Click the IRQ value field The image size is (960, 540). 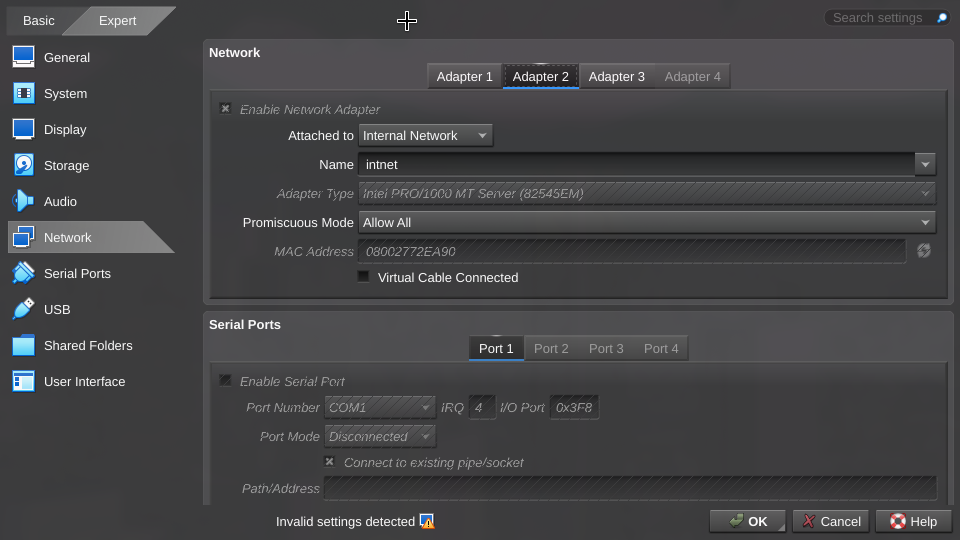pyautogui.click(x=482, y=407)
